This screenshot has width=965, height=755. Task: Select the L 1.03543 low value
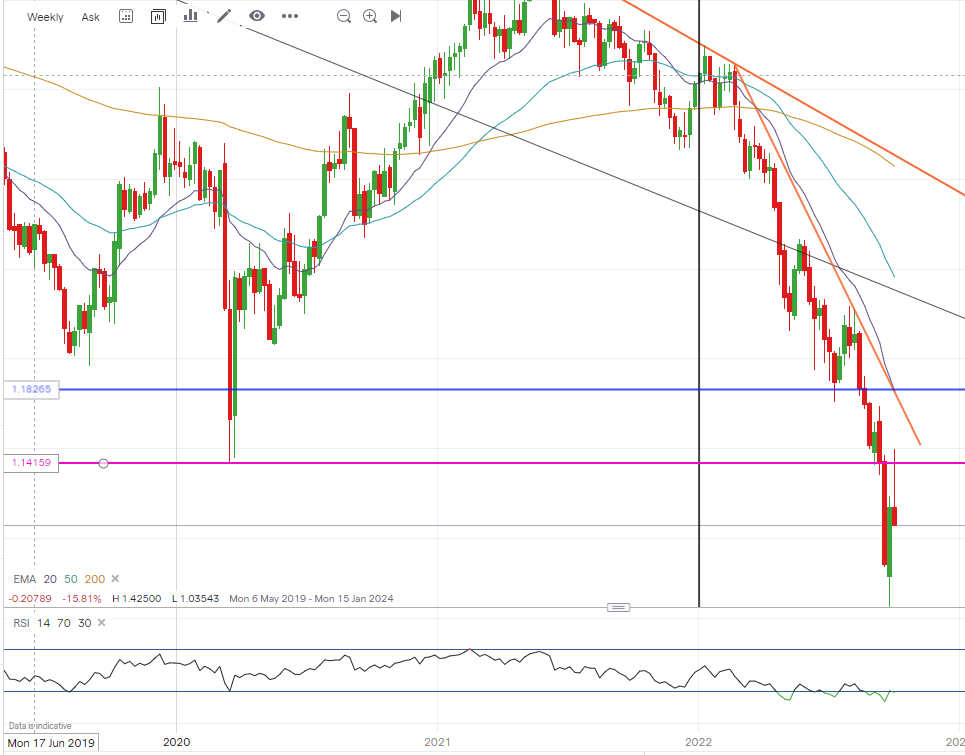click(x=195, y=599)
